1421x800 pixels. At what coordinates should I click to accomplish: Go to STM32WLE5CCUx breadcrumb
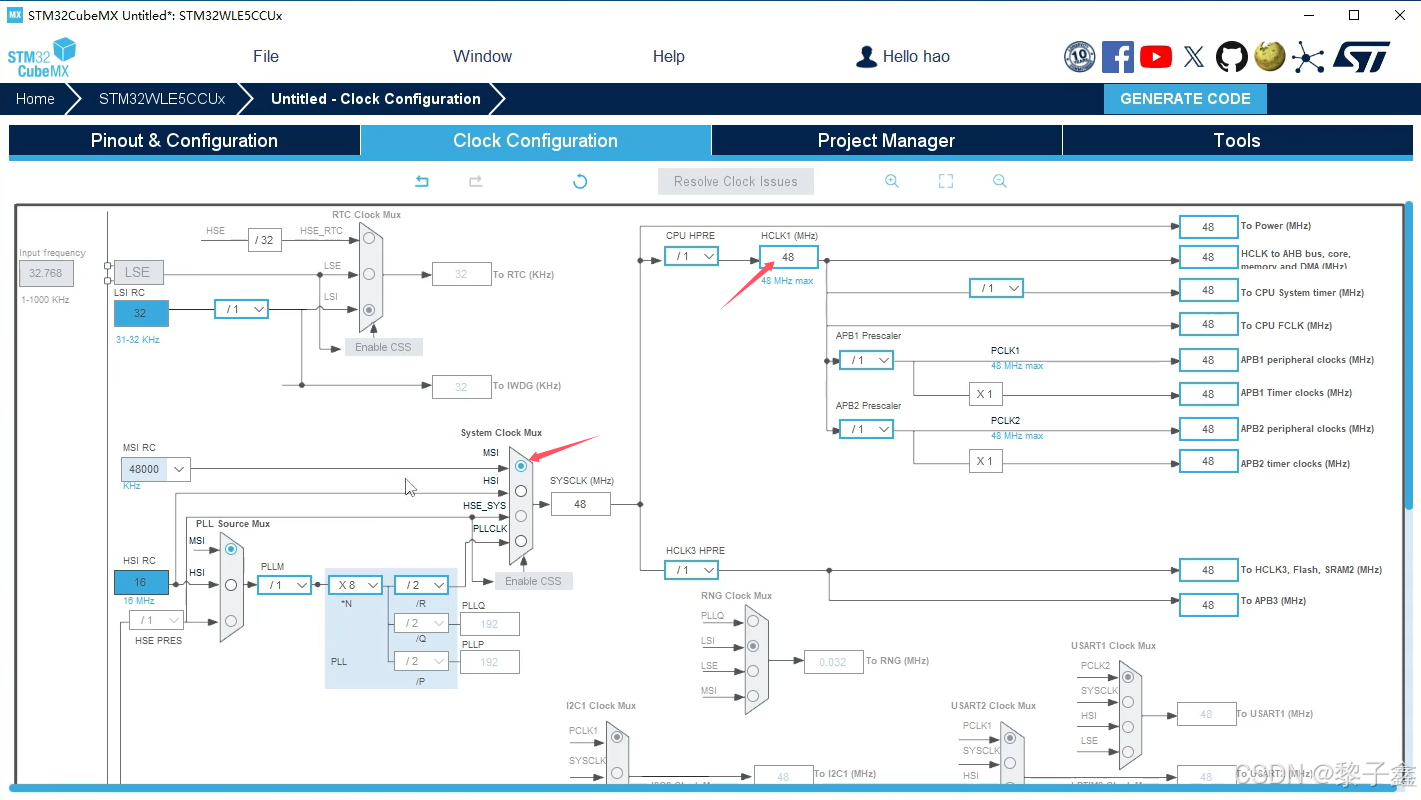coord(162,99)
